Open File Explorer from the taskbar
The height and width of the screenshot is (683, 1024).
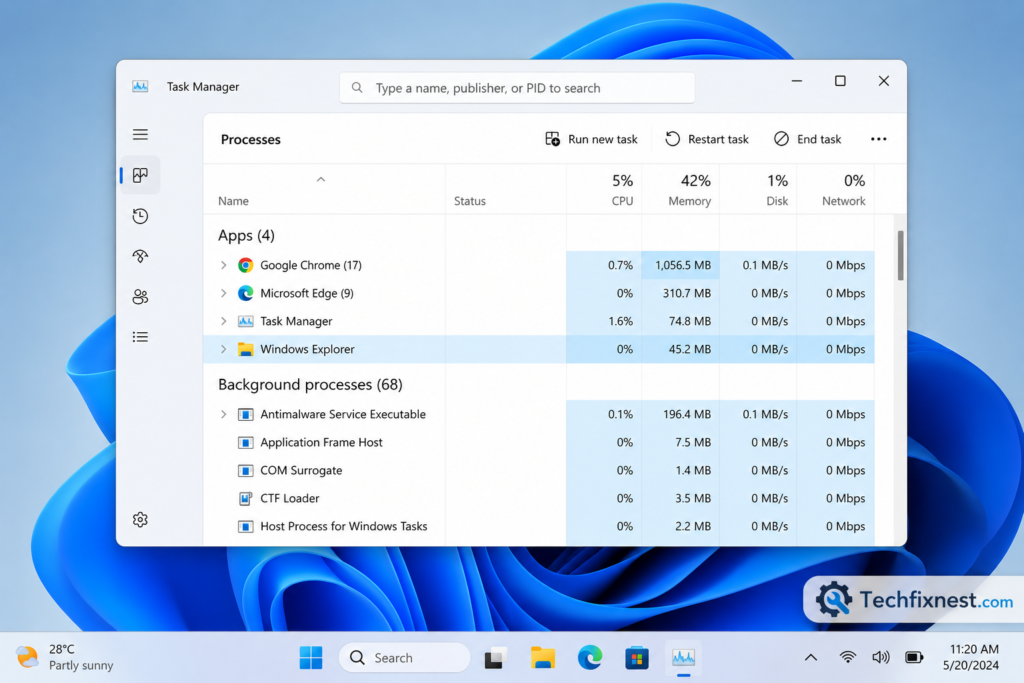point(543,658)
